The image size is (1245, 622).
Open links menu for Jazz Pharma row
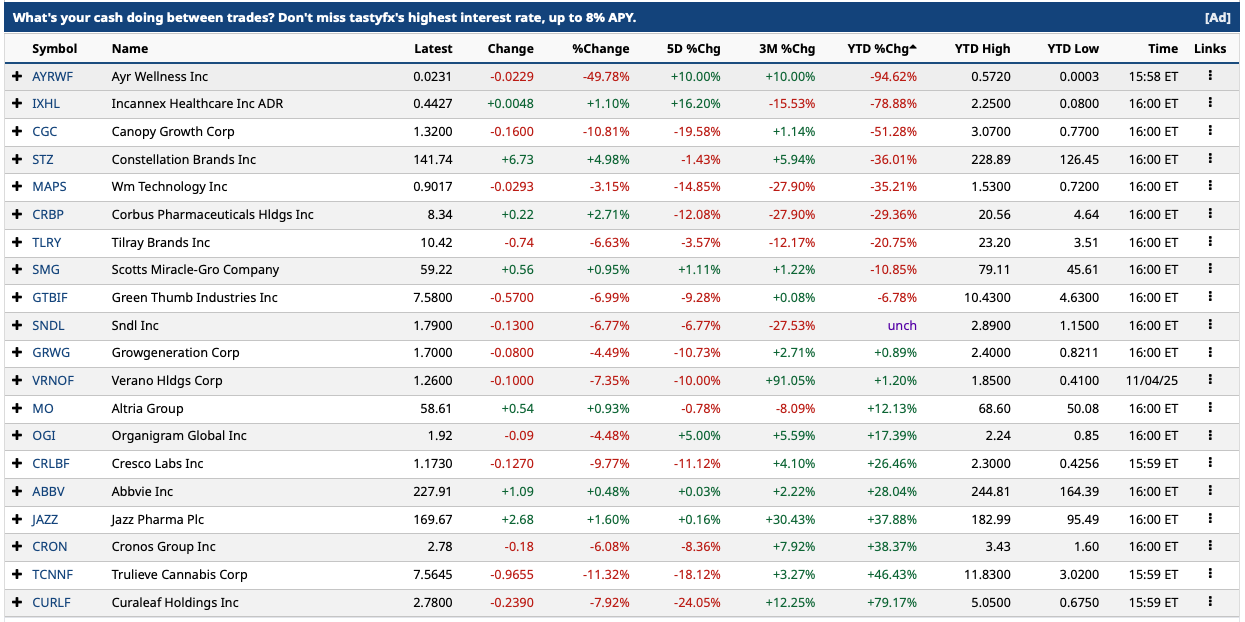(1210, 519)
